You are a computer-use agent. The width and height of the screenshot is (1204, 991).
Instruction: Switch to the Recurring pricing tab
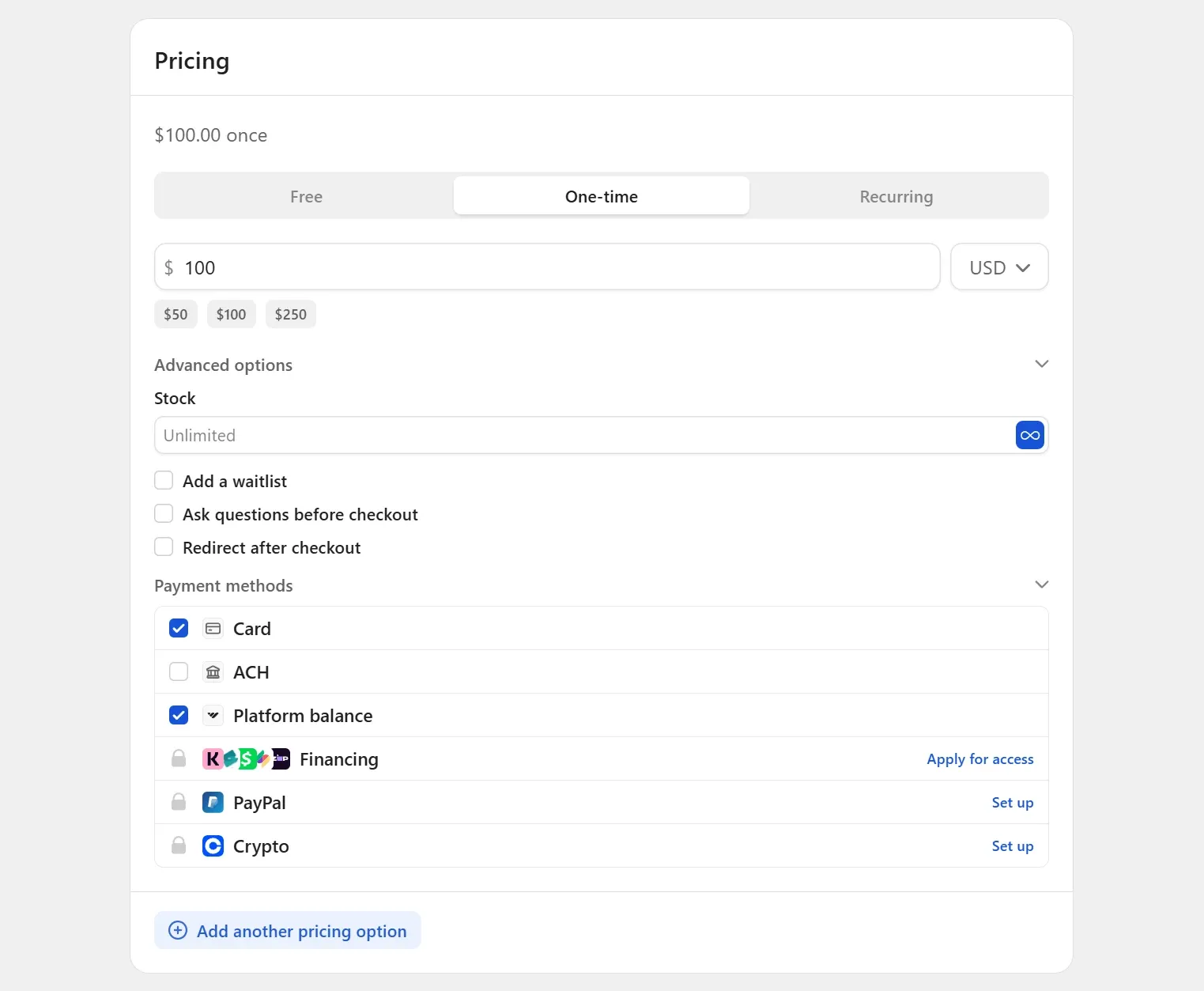pos(896,196)
